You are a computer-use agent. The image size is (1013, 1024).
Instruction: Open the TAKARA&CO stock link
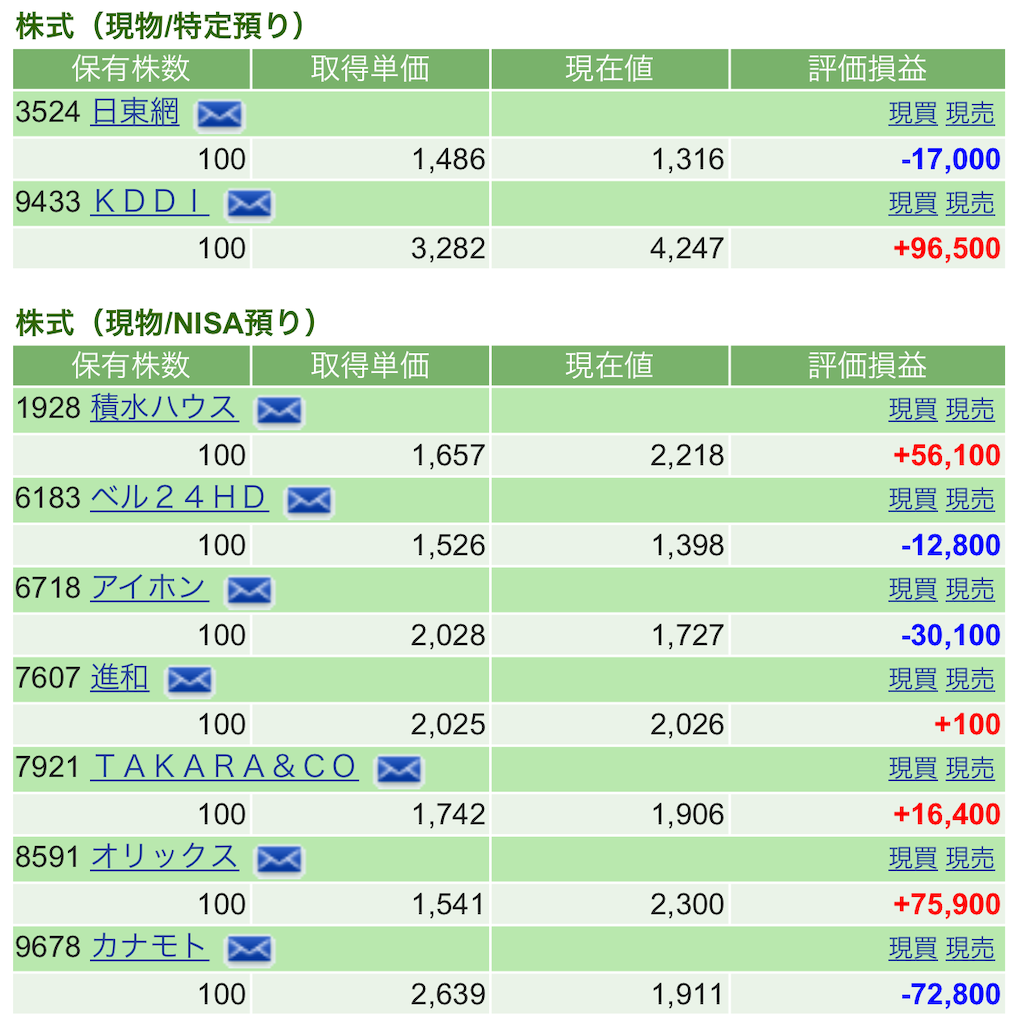point(225,767)
